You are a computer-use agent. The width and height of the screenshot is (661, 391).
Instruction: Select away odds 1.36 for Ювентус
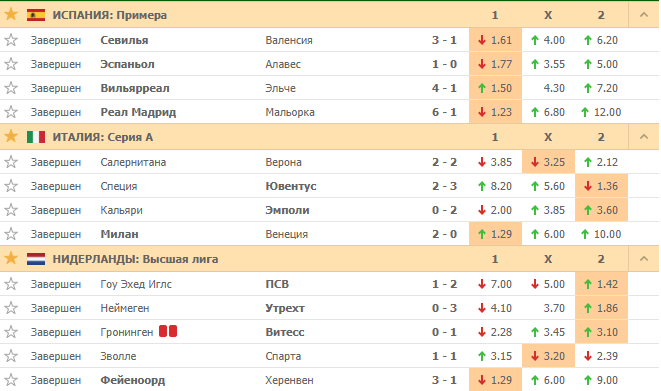602,186
